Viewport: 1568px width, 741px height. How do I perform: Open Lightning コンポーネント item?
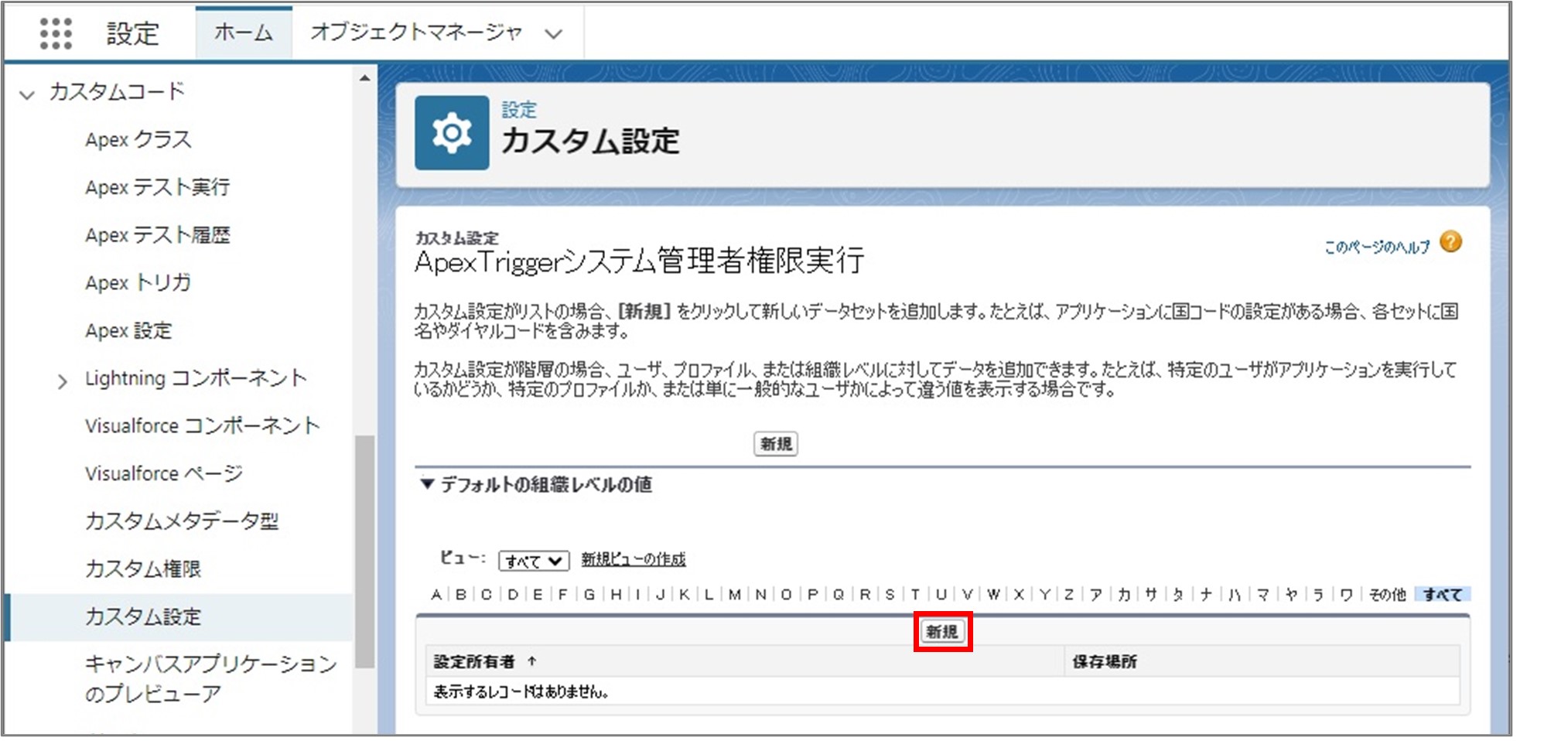click(x=196, y=378)
